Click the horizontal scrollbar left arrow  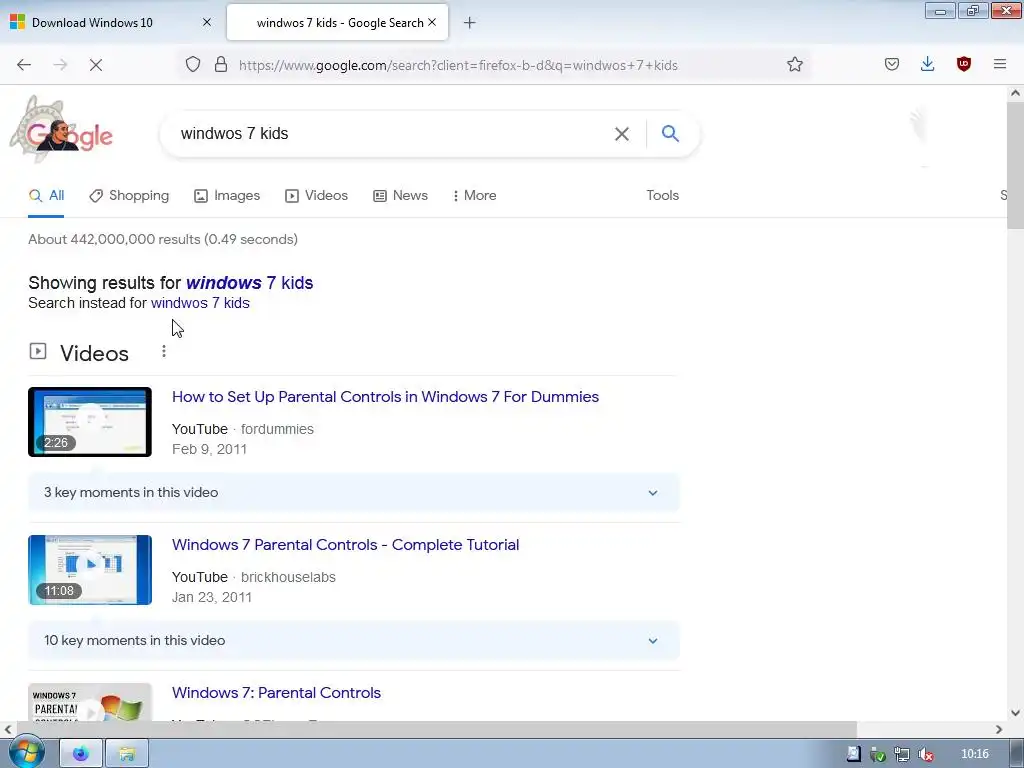[8, 729]
